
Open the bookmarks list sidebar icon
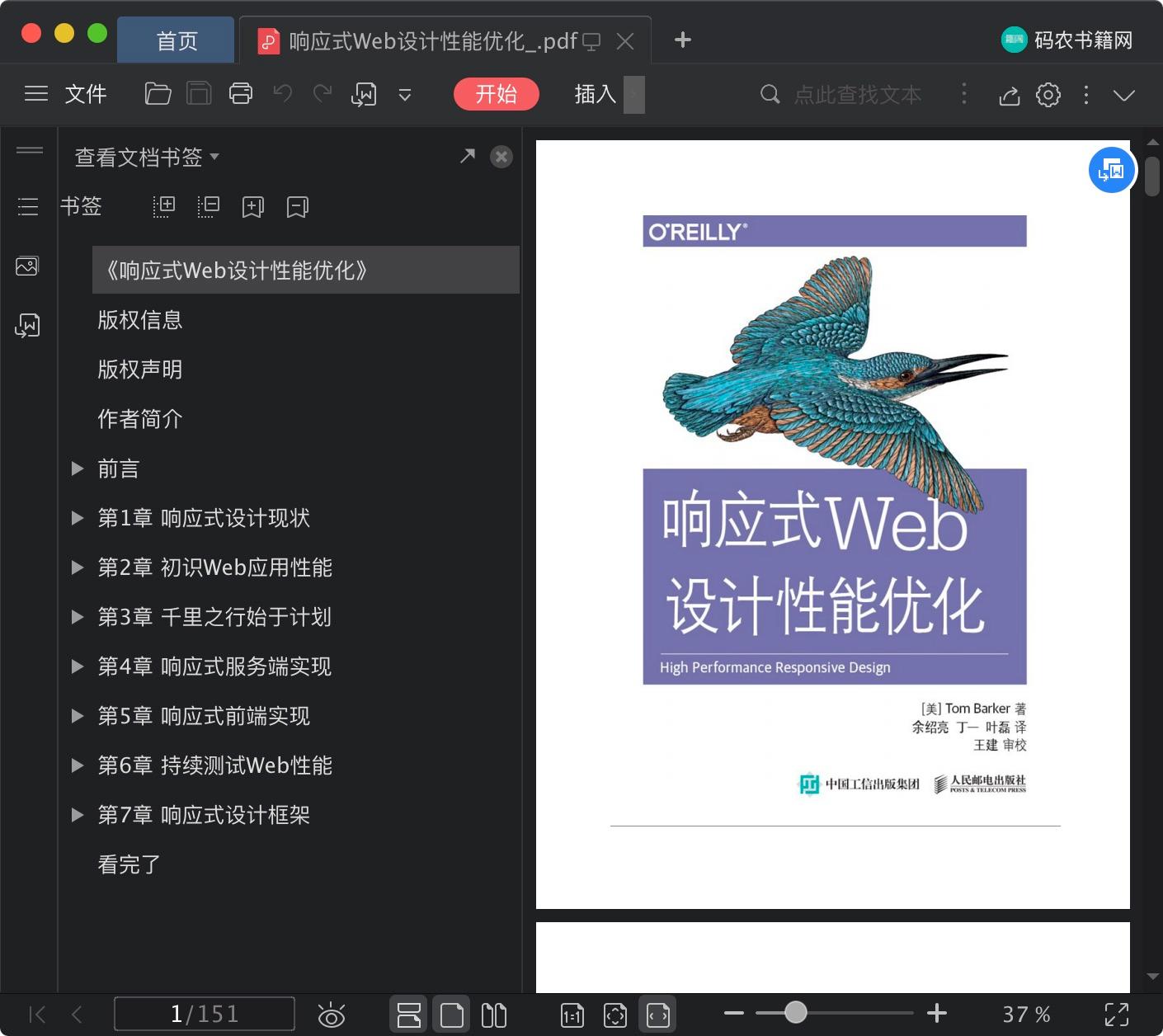[x=28, y=206]
